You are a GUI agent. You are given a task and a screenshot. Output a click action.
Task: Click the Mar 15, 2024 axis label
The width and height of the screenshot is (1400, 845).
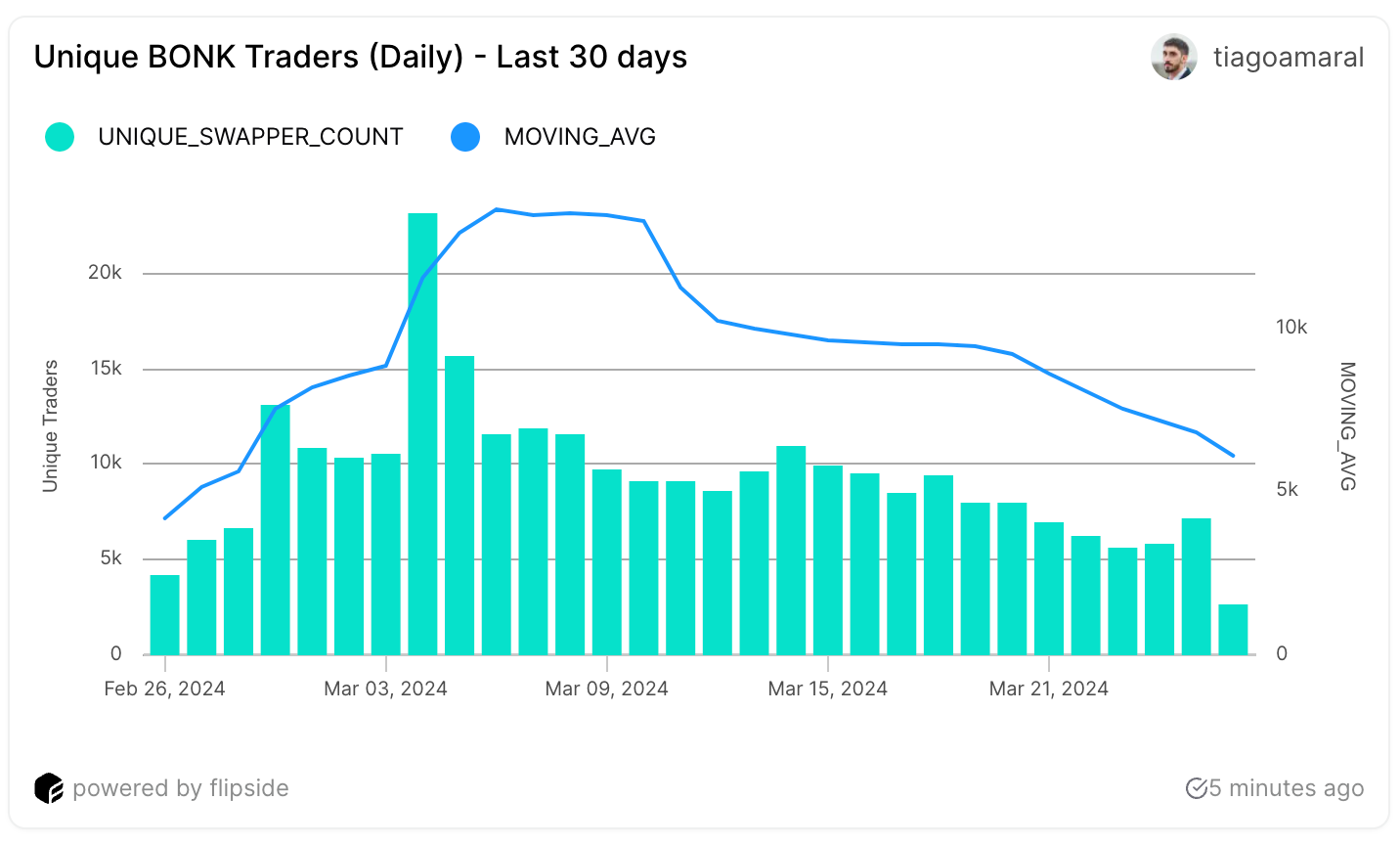827,689
